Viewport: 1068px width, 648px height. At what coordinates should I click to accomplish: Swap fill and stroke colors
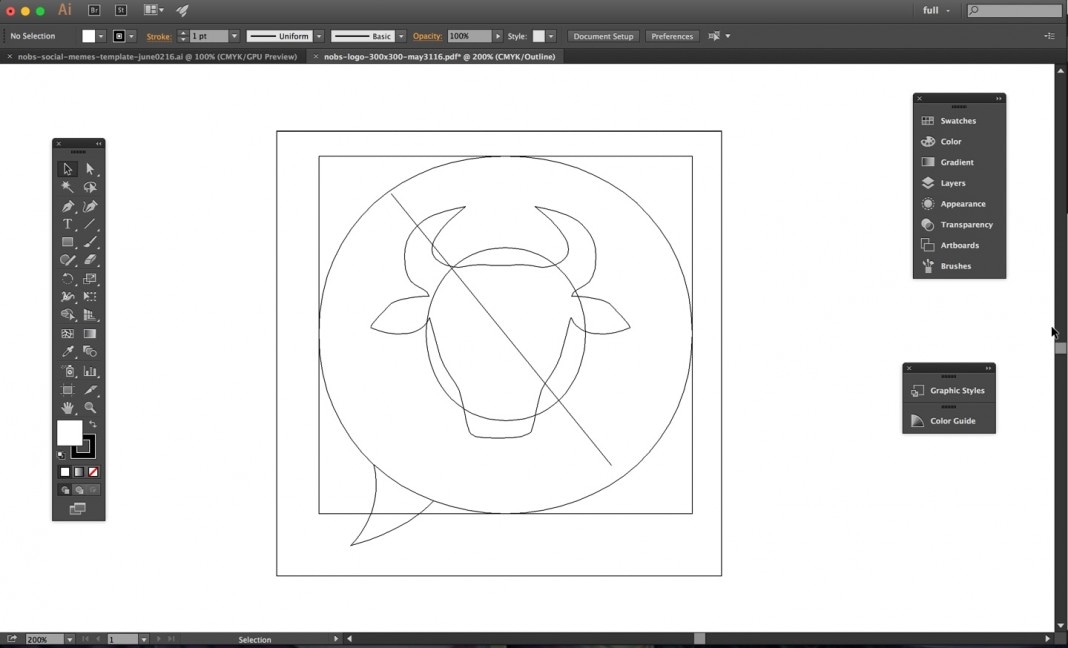click(92, 424)
